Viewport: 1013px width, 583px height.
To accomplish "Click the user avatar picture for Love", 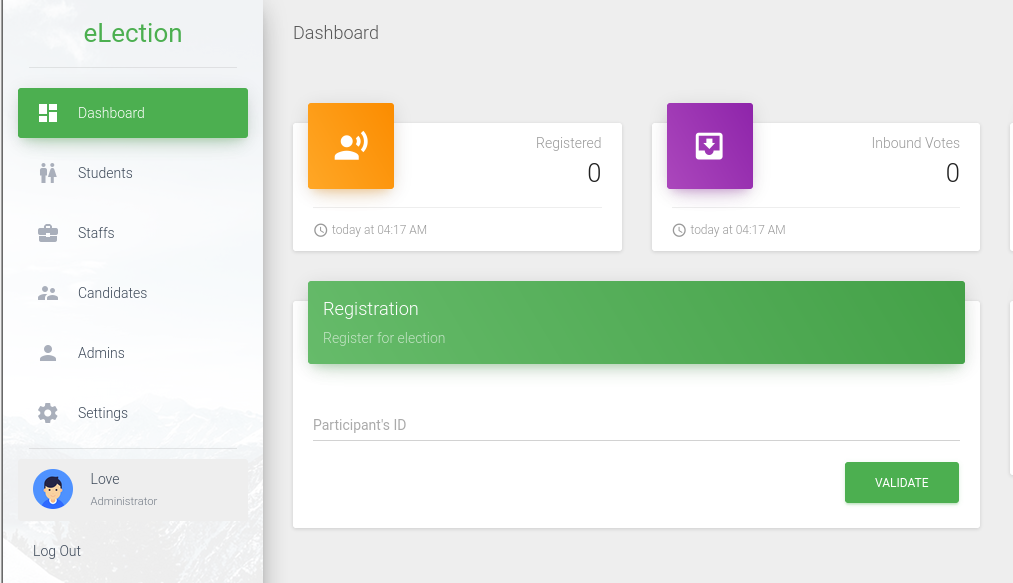I will pos(53,489).
